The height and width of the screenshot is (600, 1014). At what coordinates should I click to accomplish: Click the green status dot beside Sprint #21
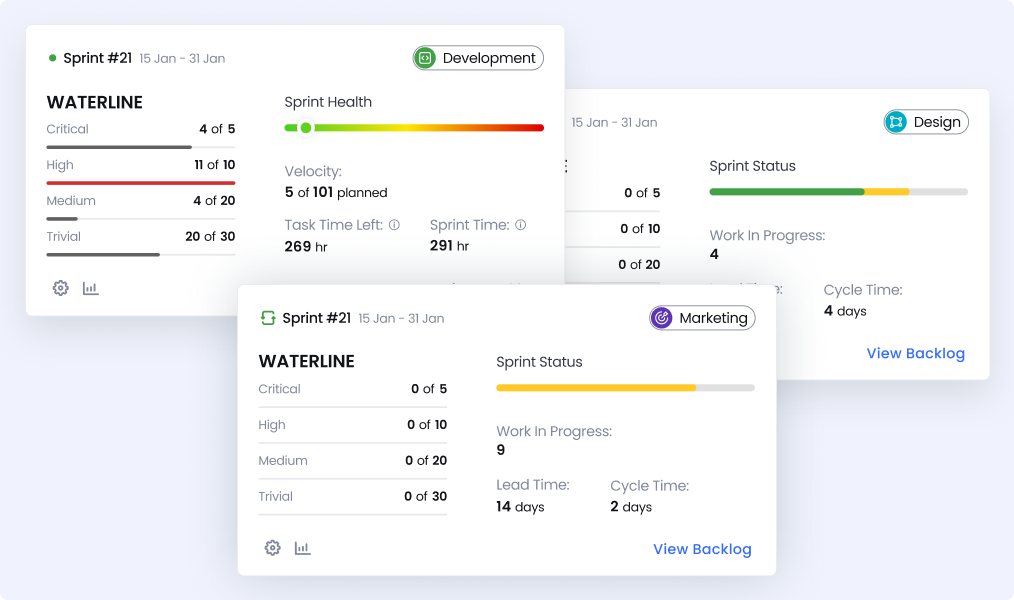(52, 58)
